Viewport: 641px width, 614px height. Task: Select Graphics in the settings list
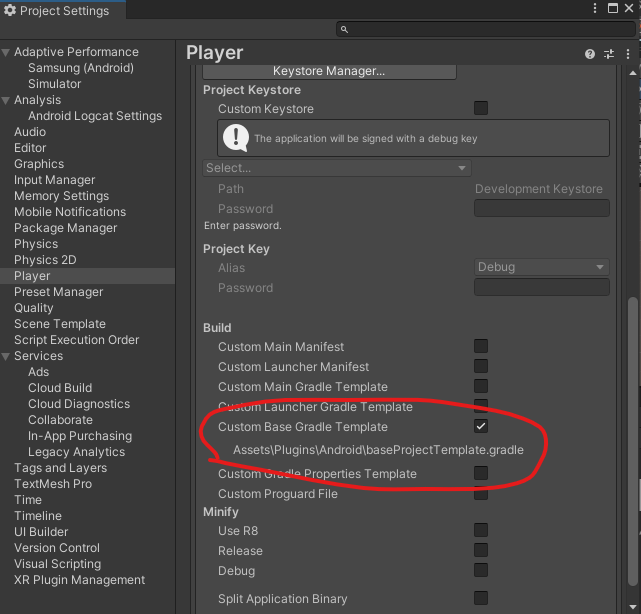[39, 164]
